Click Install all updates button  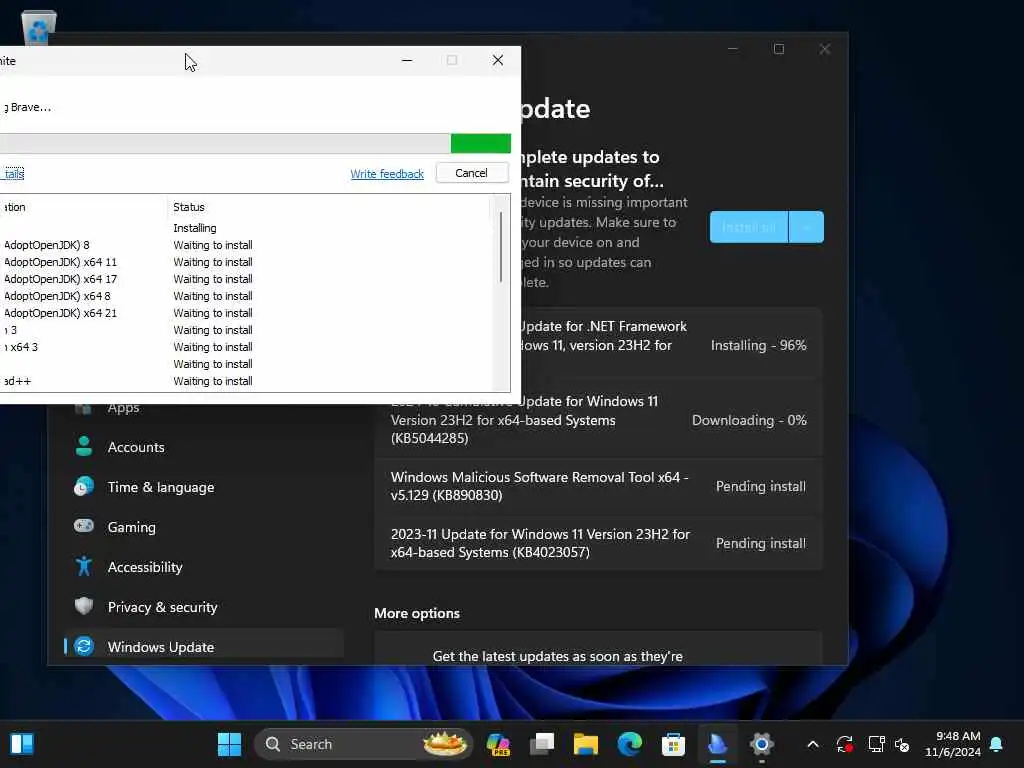tap(749, 227)
